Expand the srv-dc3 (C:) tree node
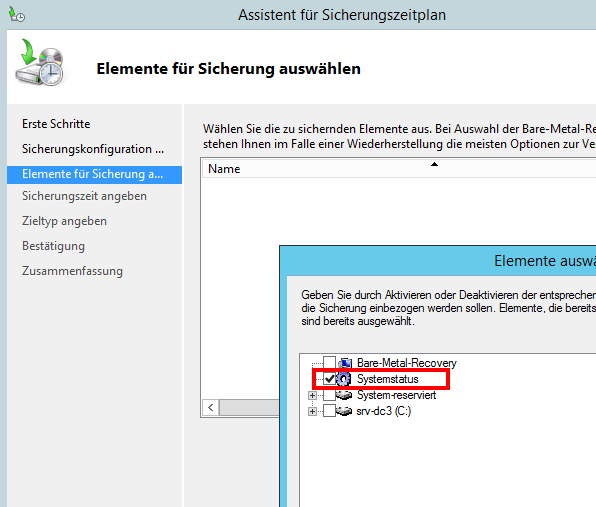This screenshot has height=507, width=596. [x=312, y=412]
